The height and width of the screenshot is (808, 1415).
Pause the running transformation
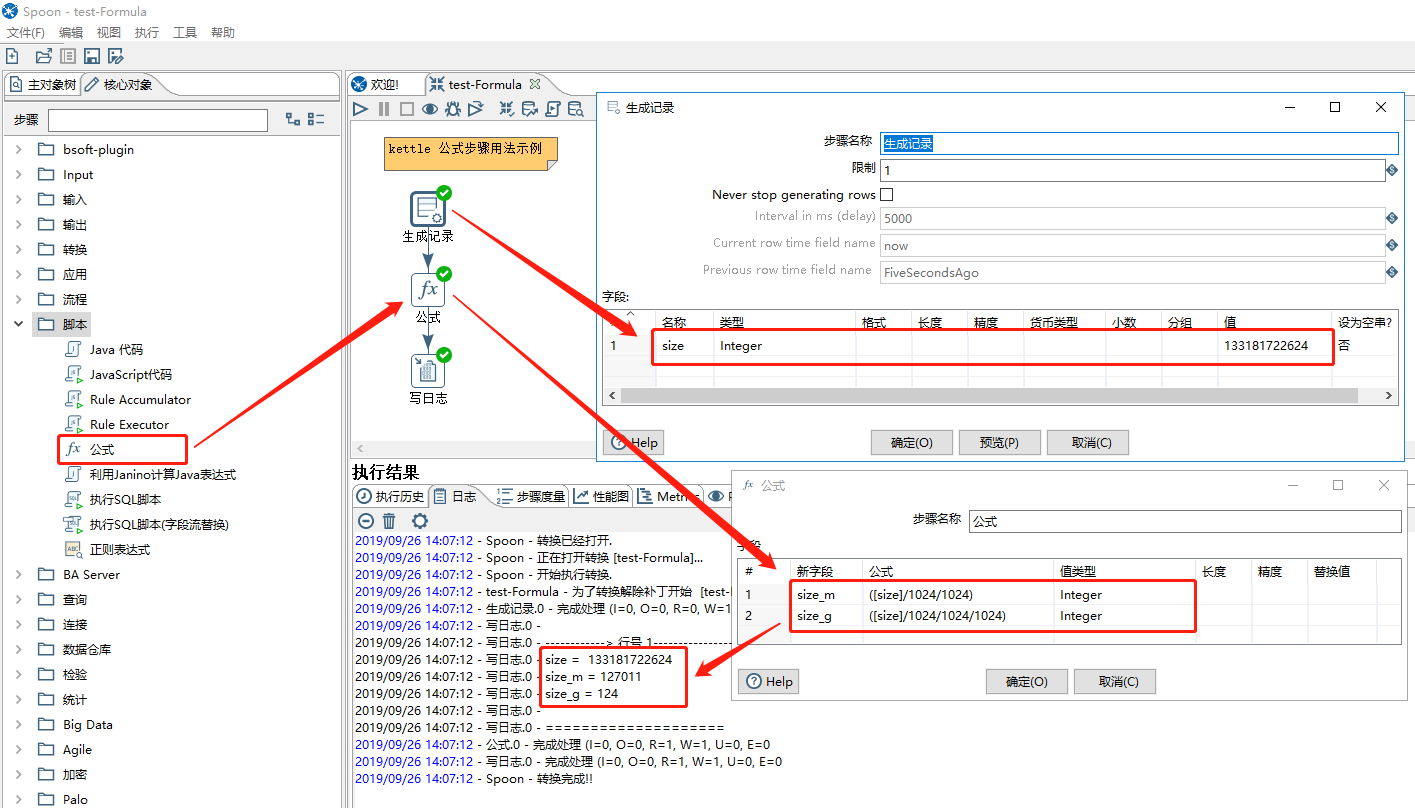click(384, 110)
